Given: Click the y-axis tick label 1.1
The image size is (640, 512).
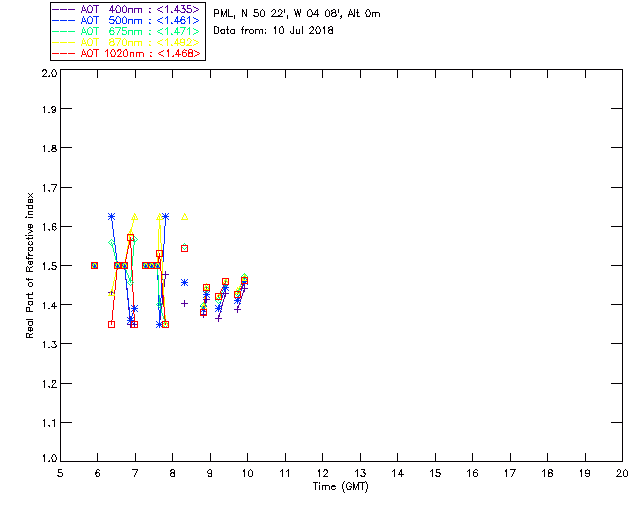Looking at the screenshot, I should coord(49,423).
